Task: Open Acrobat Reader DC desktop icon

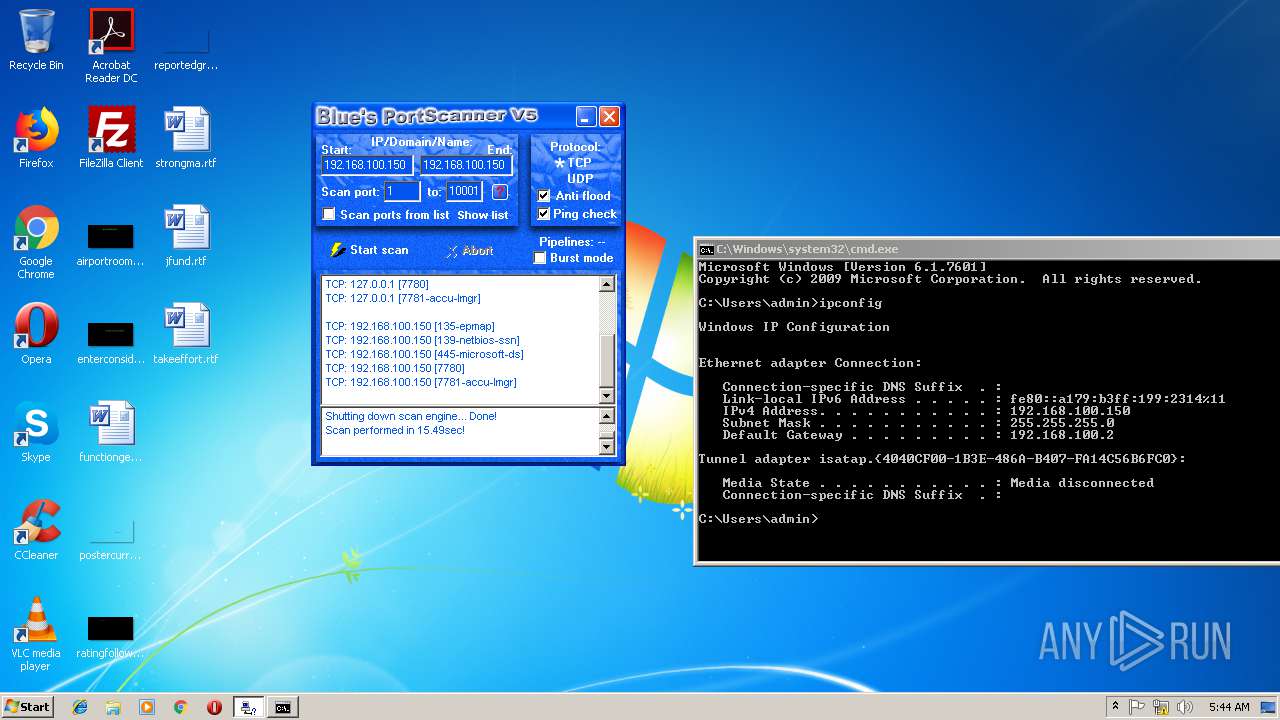Action: click(x=111, y=46)
